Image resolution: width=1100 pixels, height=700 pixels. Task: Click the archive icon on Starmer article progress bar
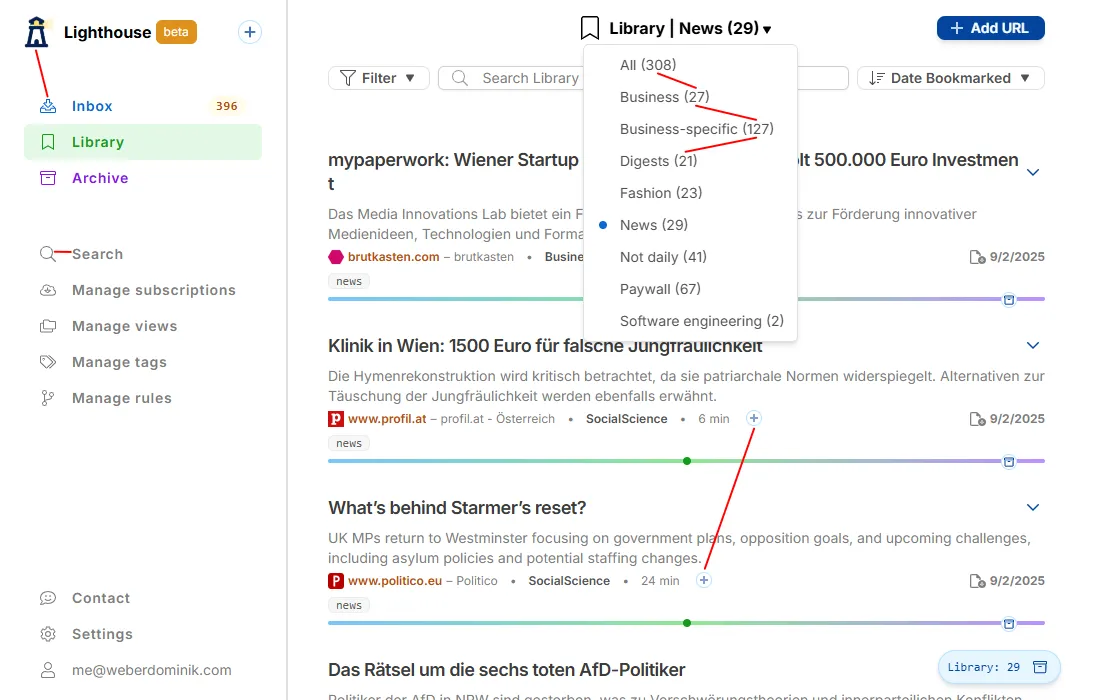point(1009,624)
